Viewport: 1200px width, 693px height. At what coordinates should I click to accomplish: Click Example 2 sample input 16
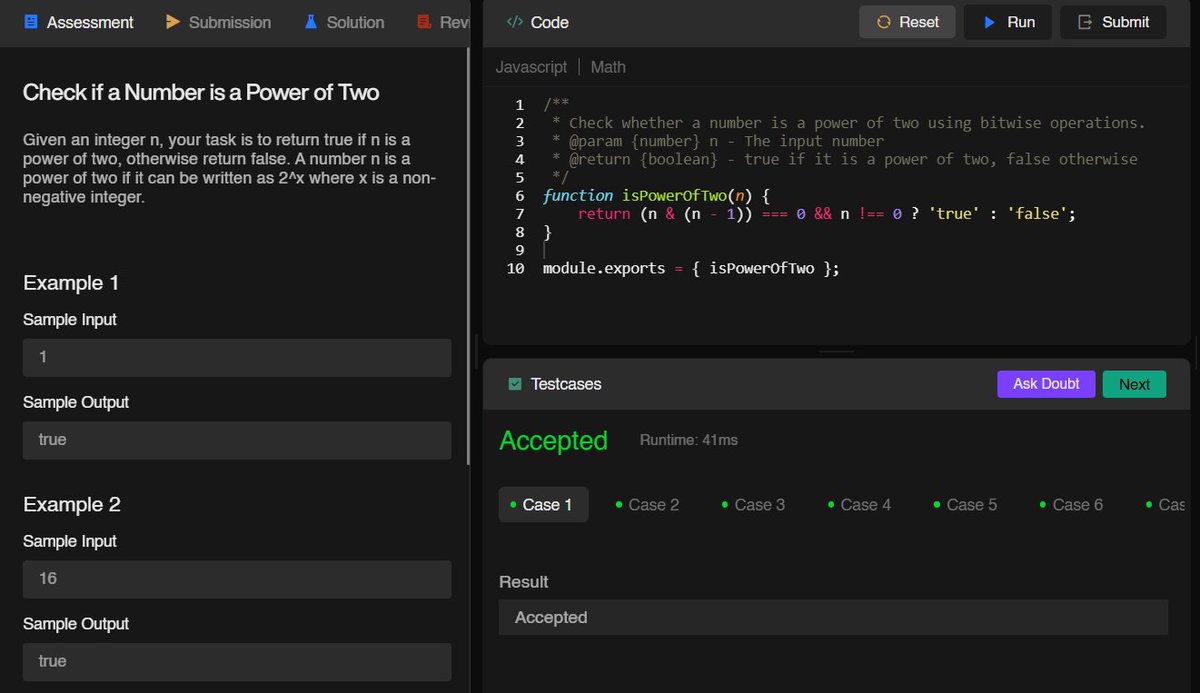click(x=237, y=579)
